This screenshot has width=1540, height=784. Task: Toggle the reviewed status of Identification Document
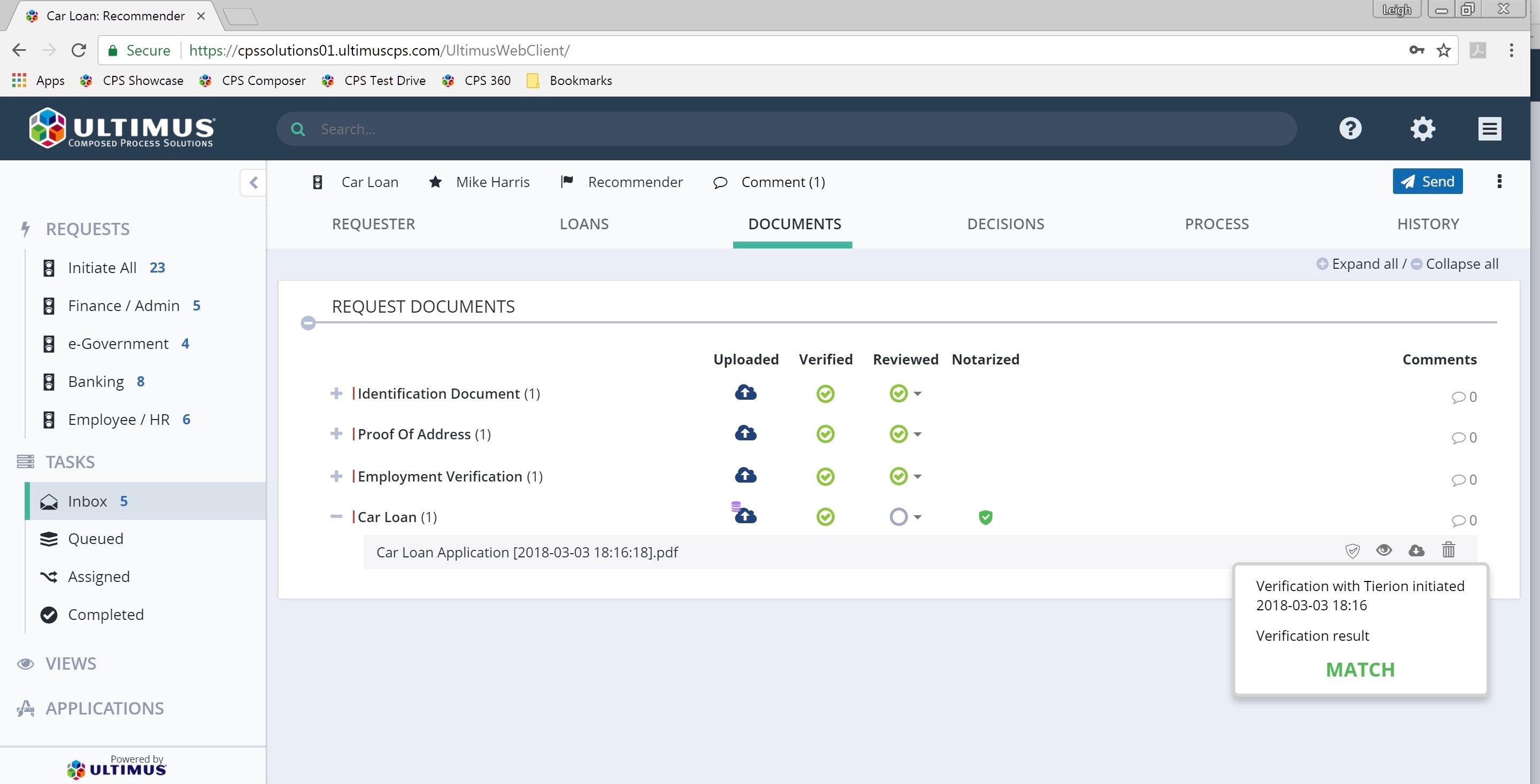pos(898,393)
